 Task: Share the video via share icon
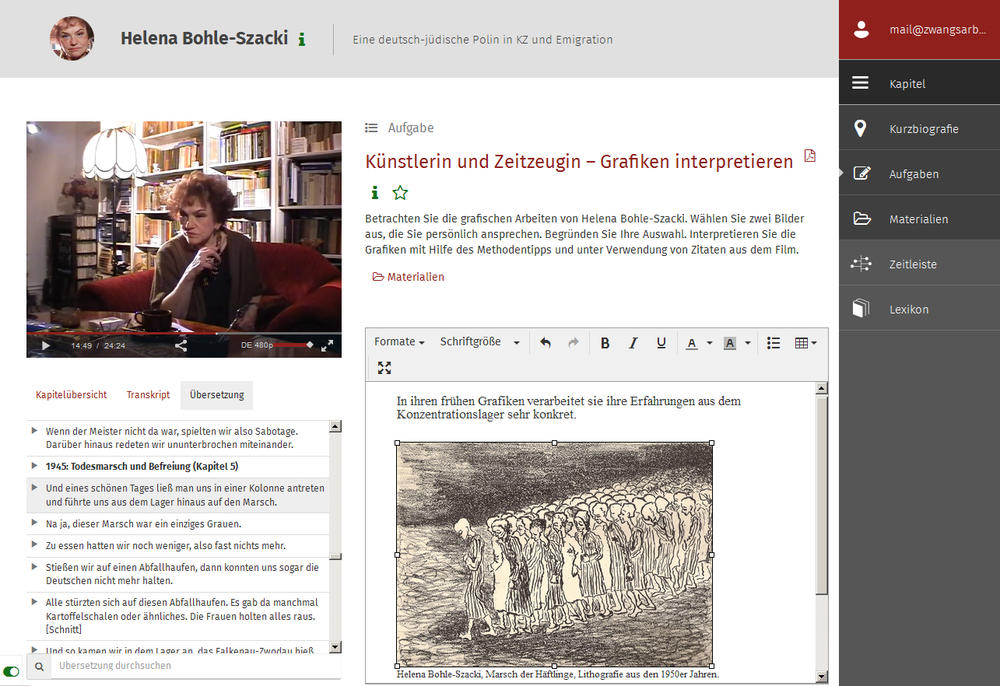[x=181, y=346]
